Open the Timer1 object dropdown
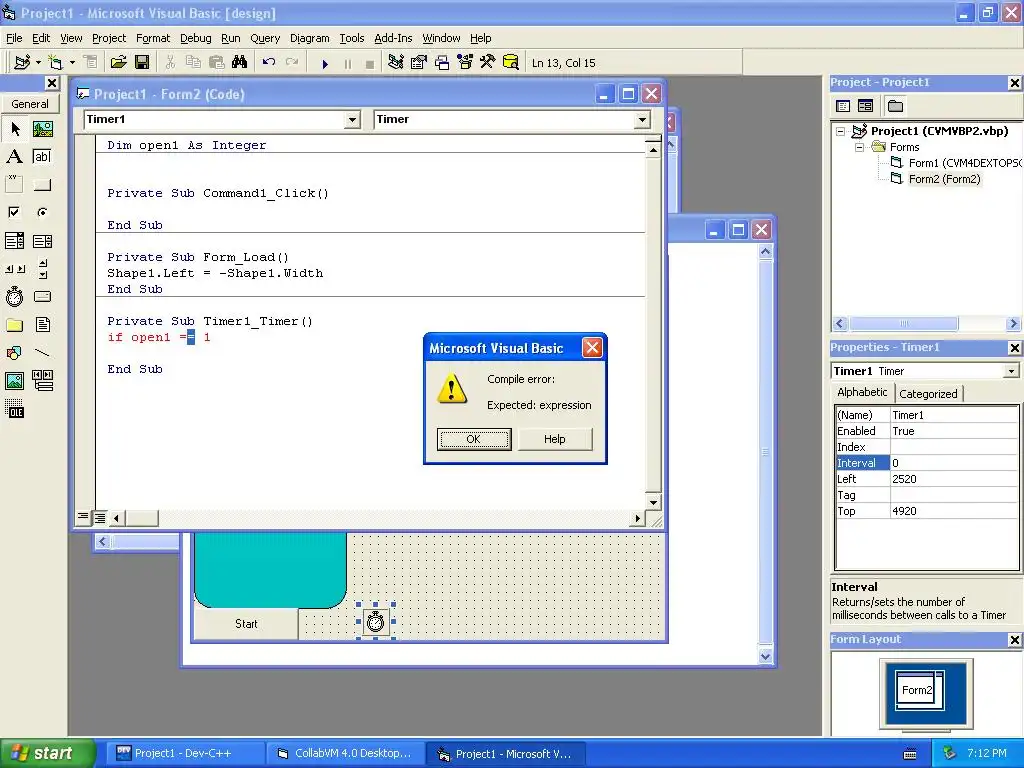Viewport: 1024px width, 768px height. click(x=353, y=120)
